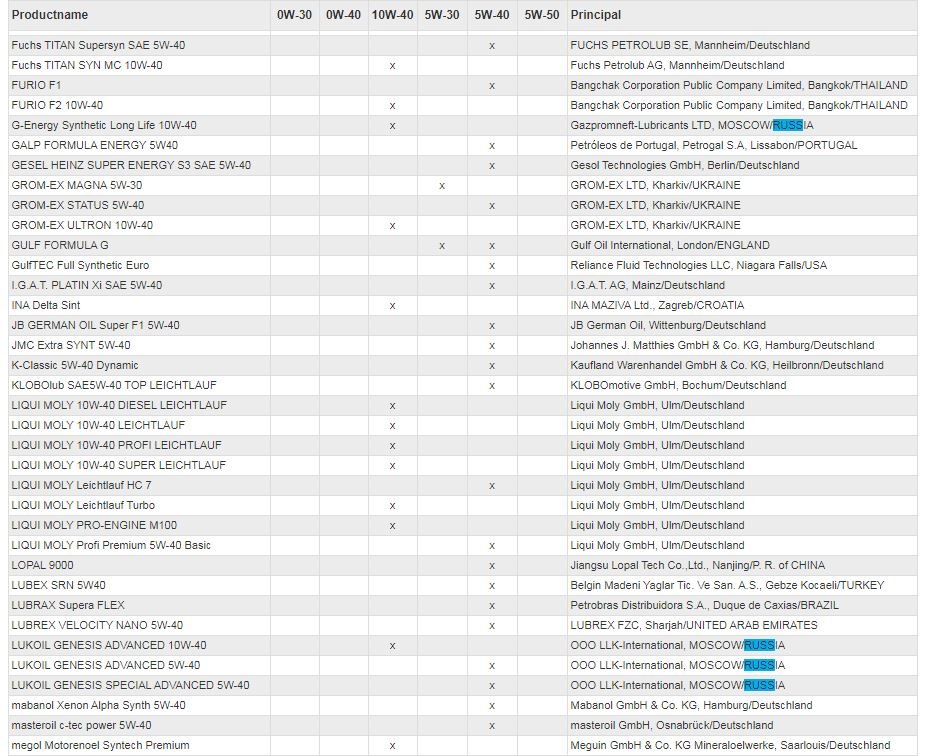The height and width of the screenshot is (756, 925).
Task: Click the GULF FORMULA G product name
Action: (60, 246)
